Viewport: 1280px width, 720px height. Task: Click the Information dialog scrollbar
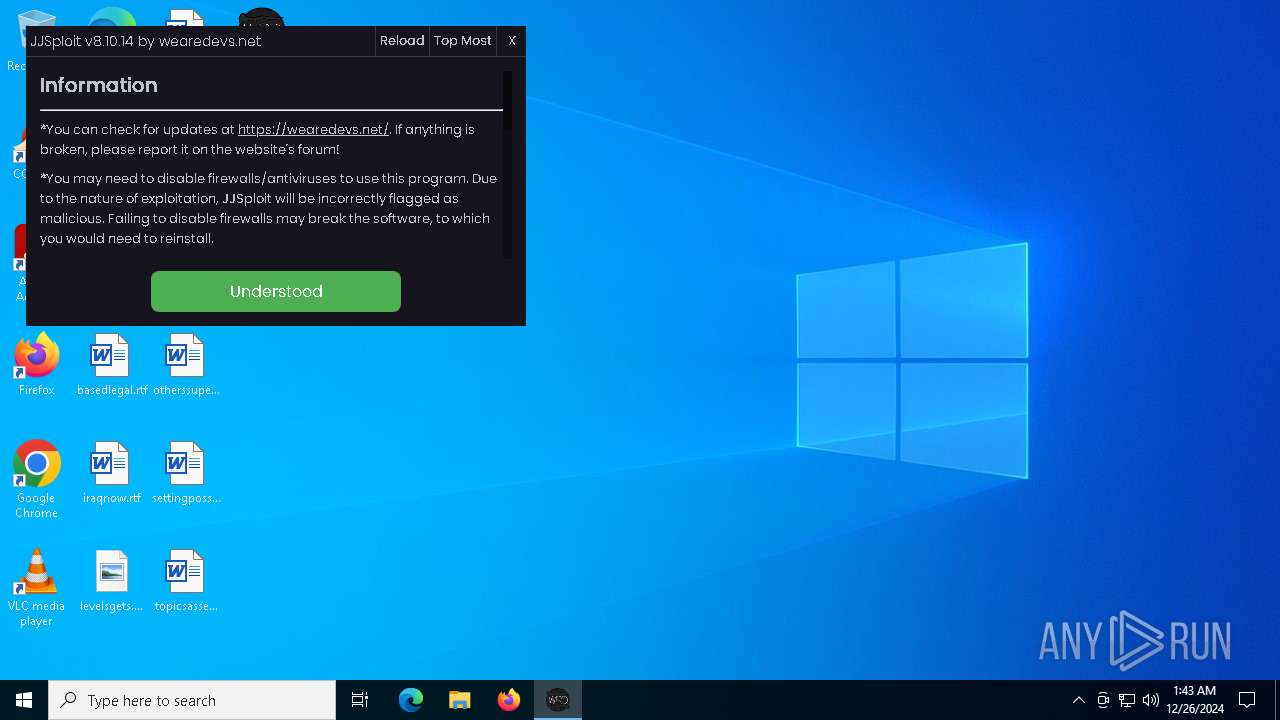tap(507, 100)
